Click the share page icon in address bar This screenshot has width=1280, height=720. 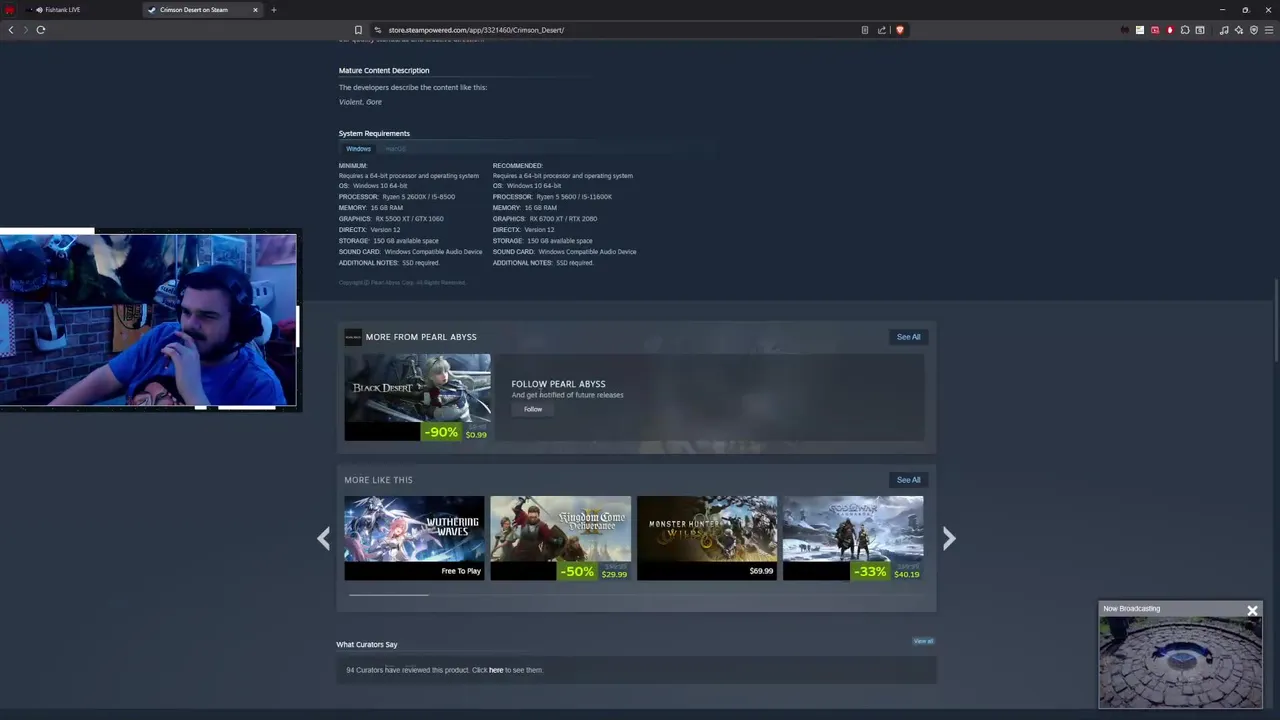click(882, 30)
